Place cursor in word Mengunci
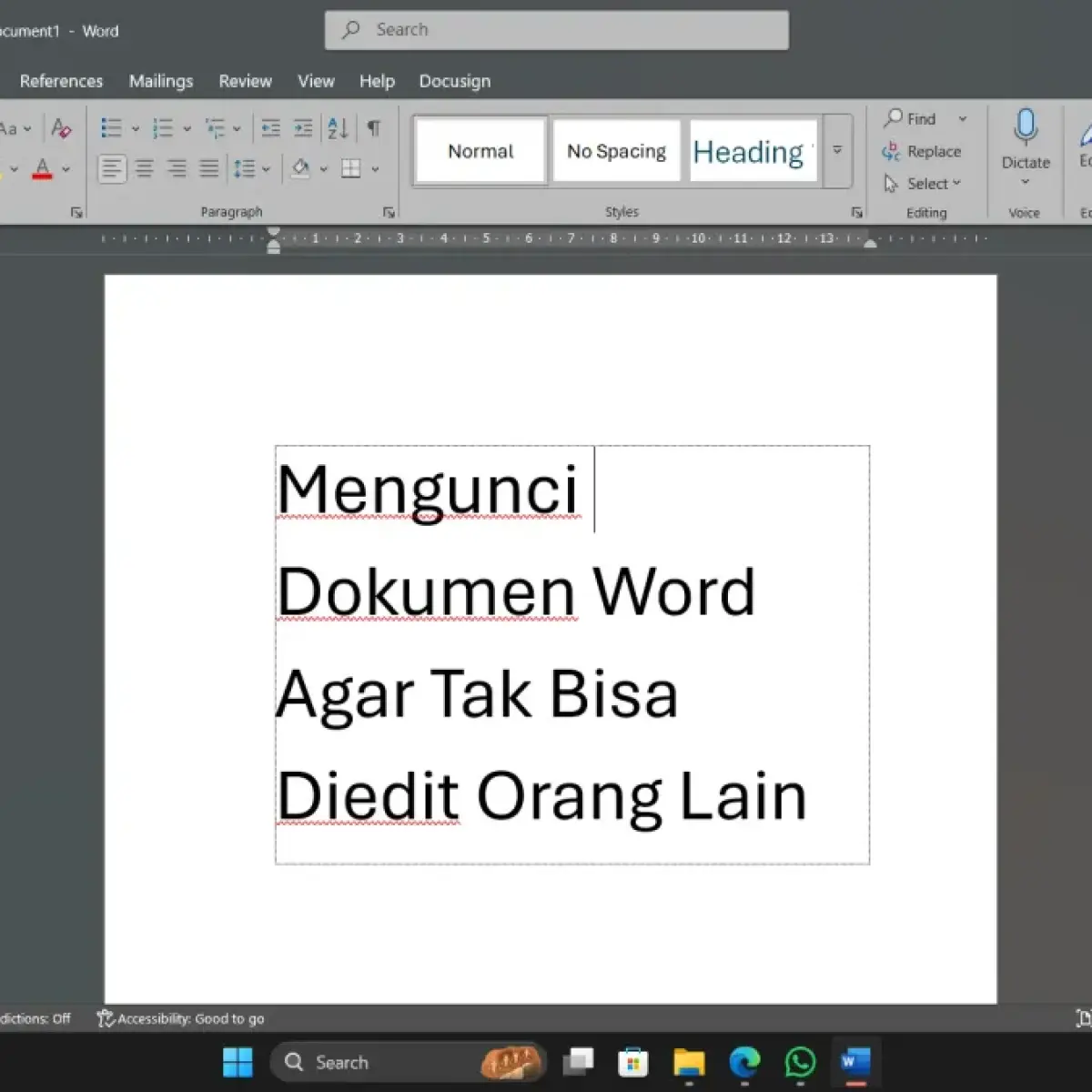1092x1092 pixels. (428, 490)
